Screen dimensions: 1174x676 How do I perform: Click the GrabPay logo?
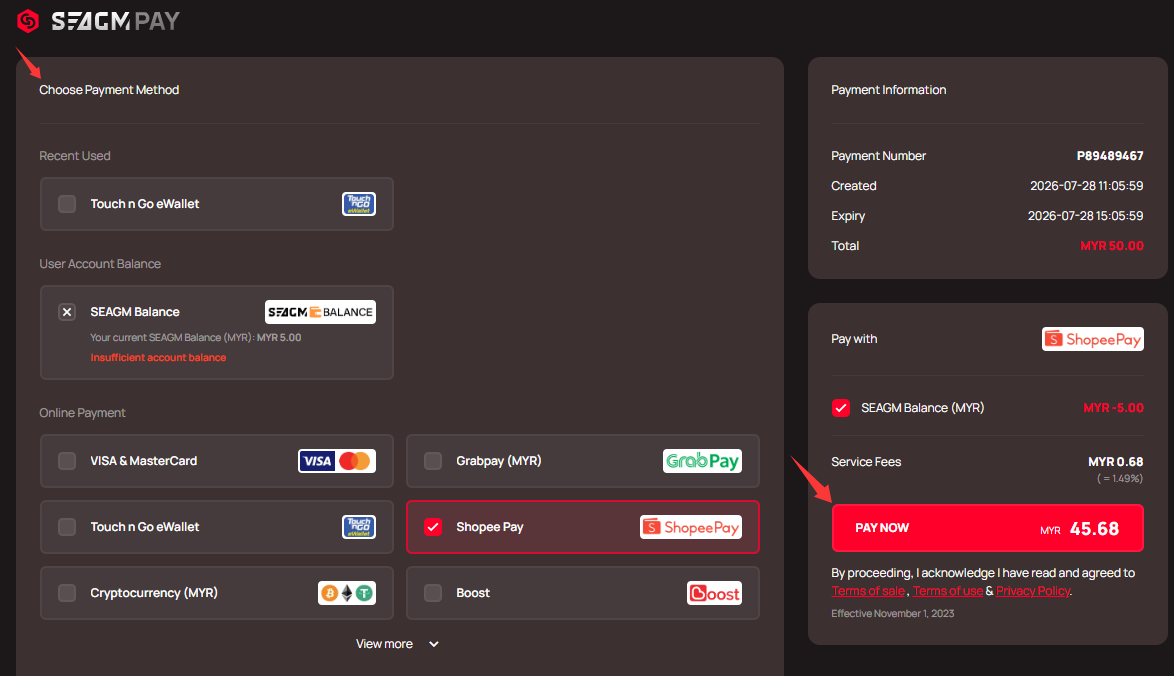(x=702, y=461)
